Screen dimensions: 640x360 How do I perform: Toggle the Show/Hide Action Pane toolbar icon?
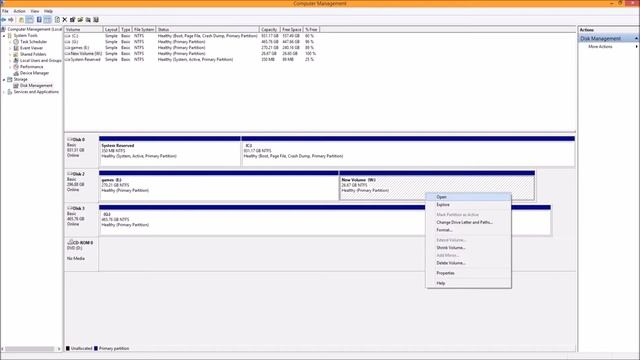coord(47,20)
